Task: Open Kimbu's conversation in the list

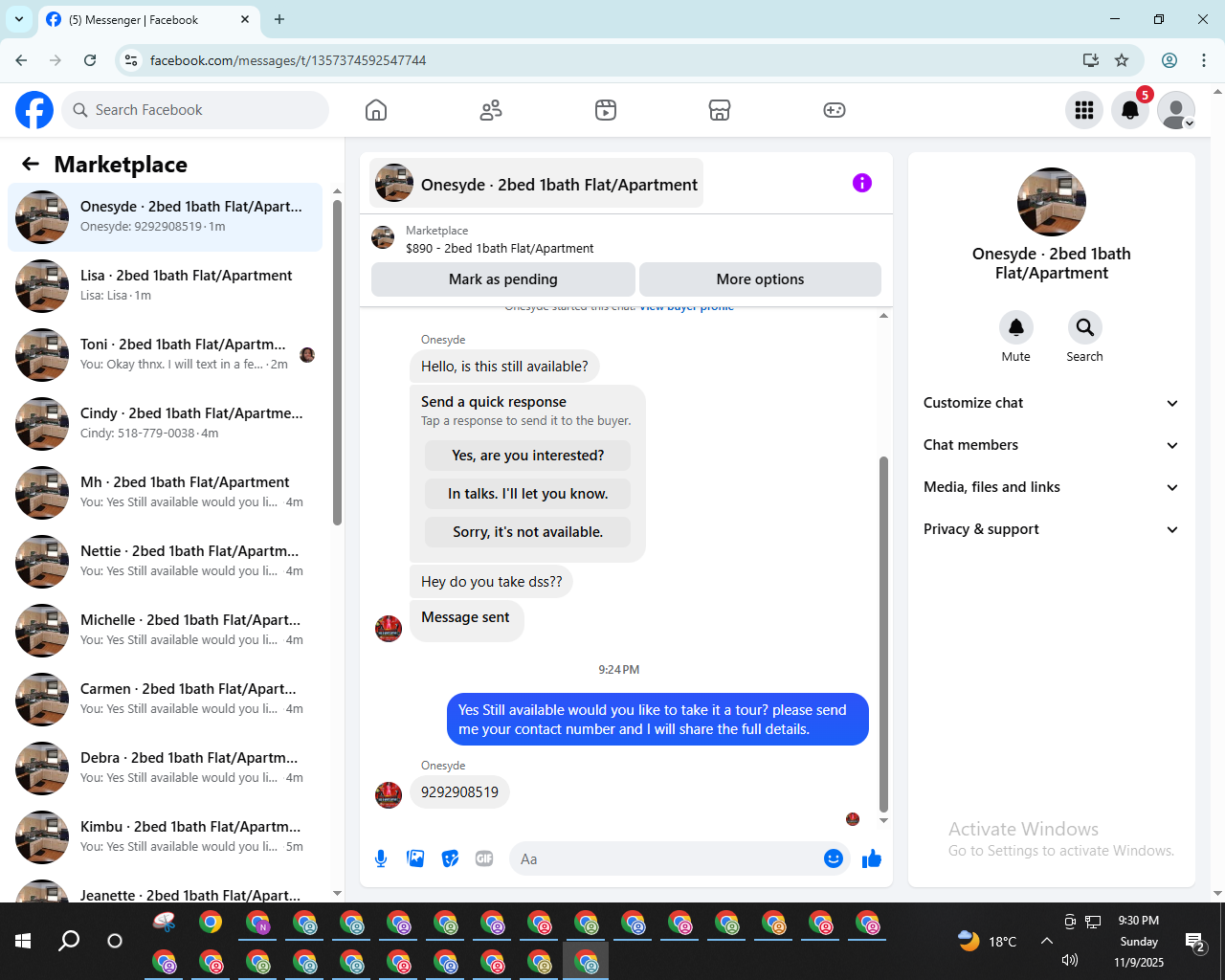Action: coord(165,836)
